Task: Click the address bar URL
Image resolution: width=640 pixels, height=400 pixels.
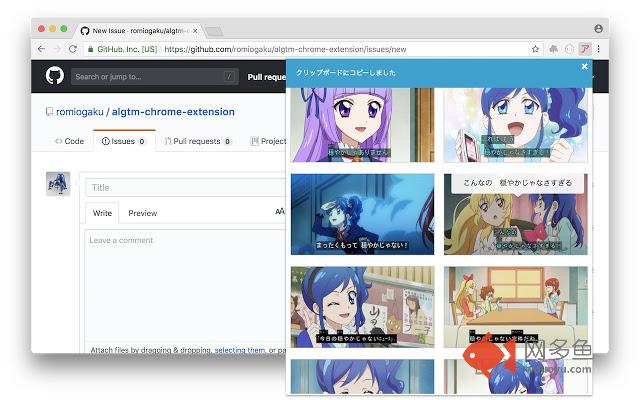Action: (285, 49)
